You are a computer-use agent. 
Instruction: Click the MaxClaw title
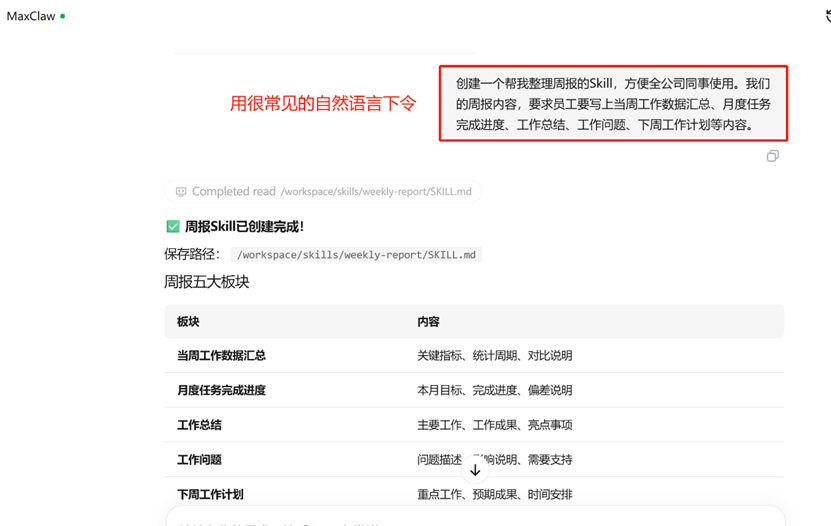30,17
